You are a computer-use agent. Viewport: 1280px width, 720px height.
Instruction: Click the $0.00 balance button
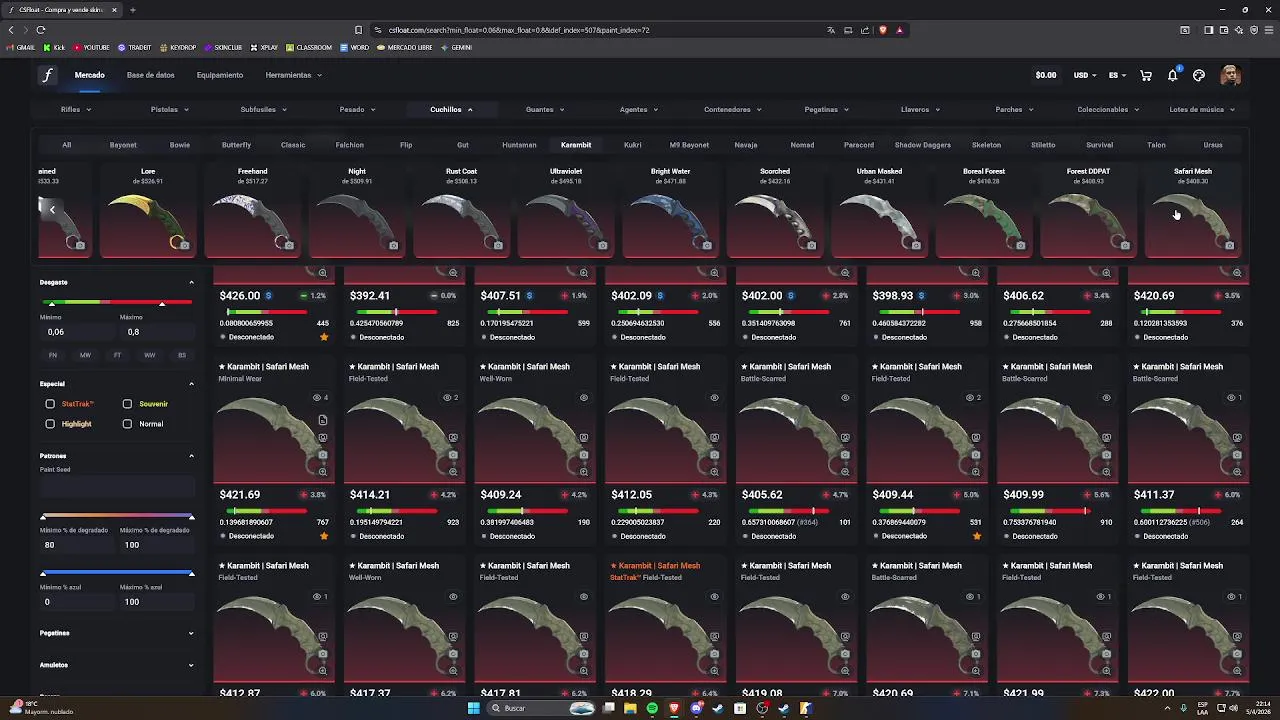(x=1046, y=75)
